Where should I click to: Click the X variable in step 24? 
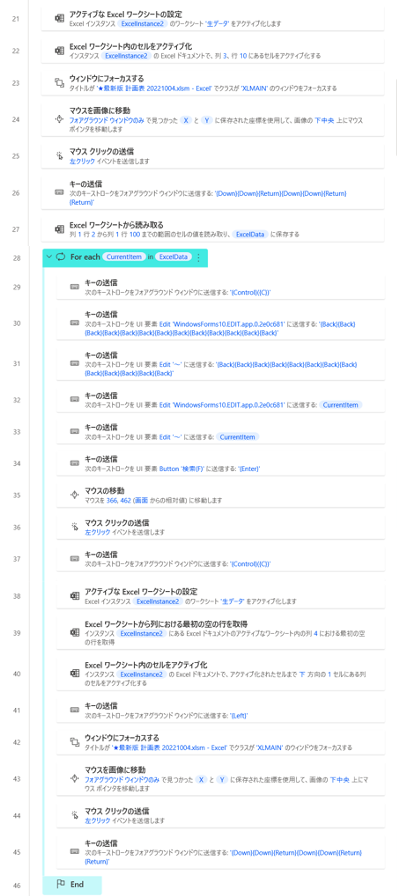tap(187, 121)
